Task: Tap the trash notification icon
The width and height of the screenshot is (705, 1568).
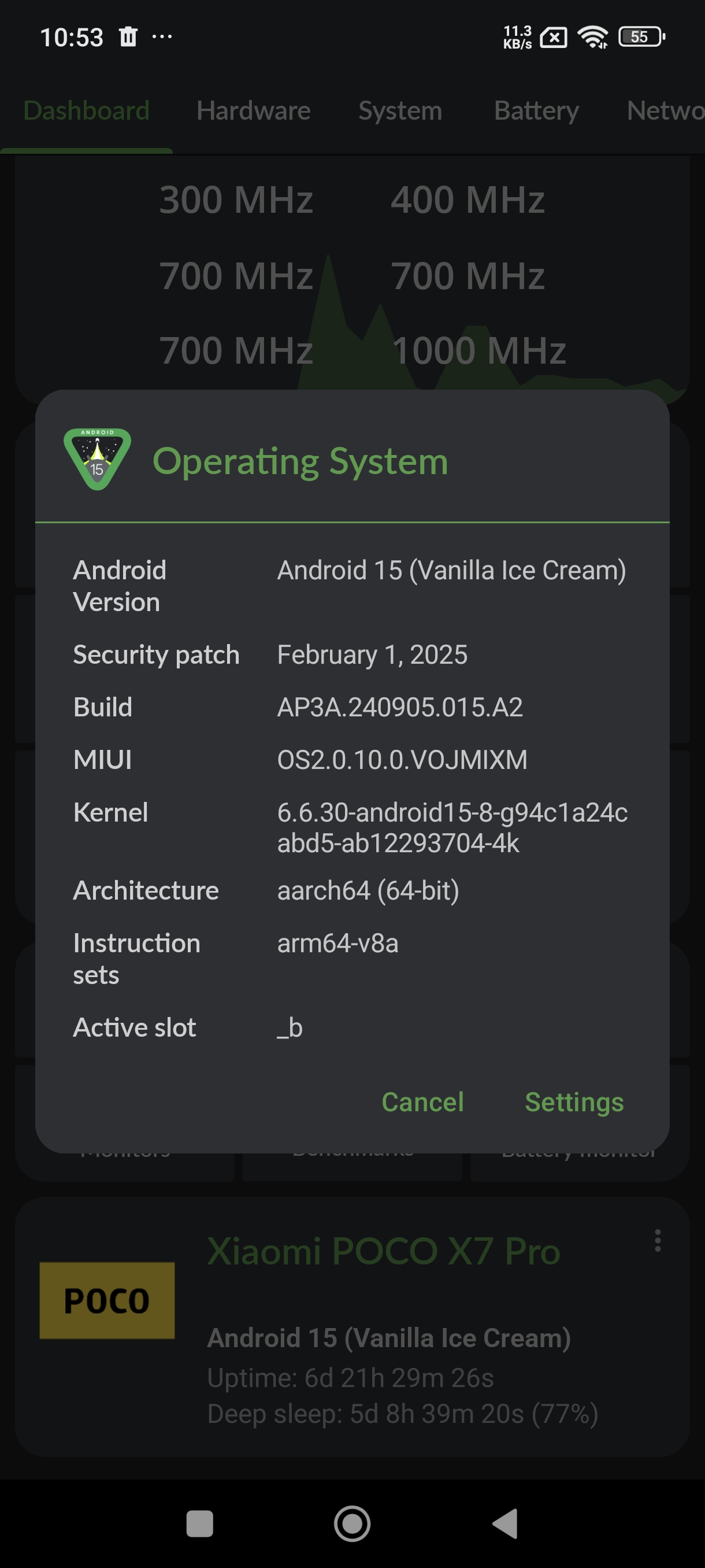Action: 128,37
